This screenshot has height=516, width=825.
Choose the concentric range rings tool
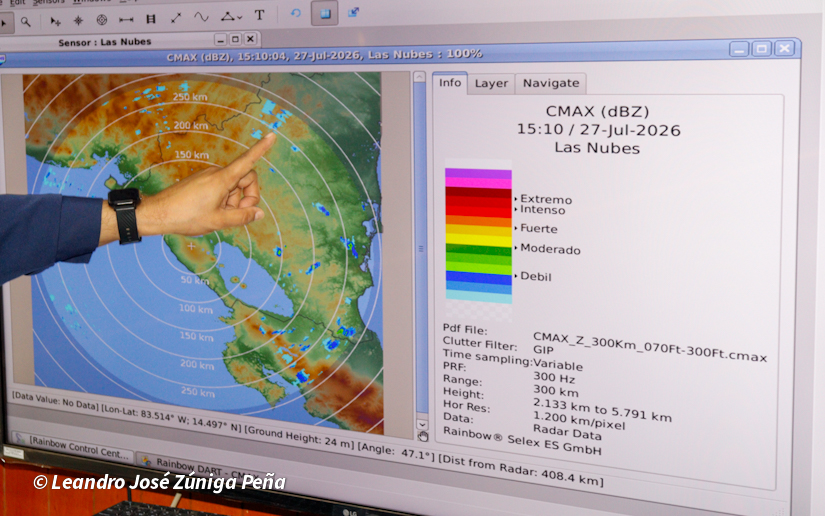102,20
